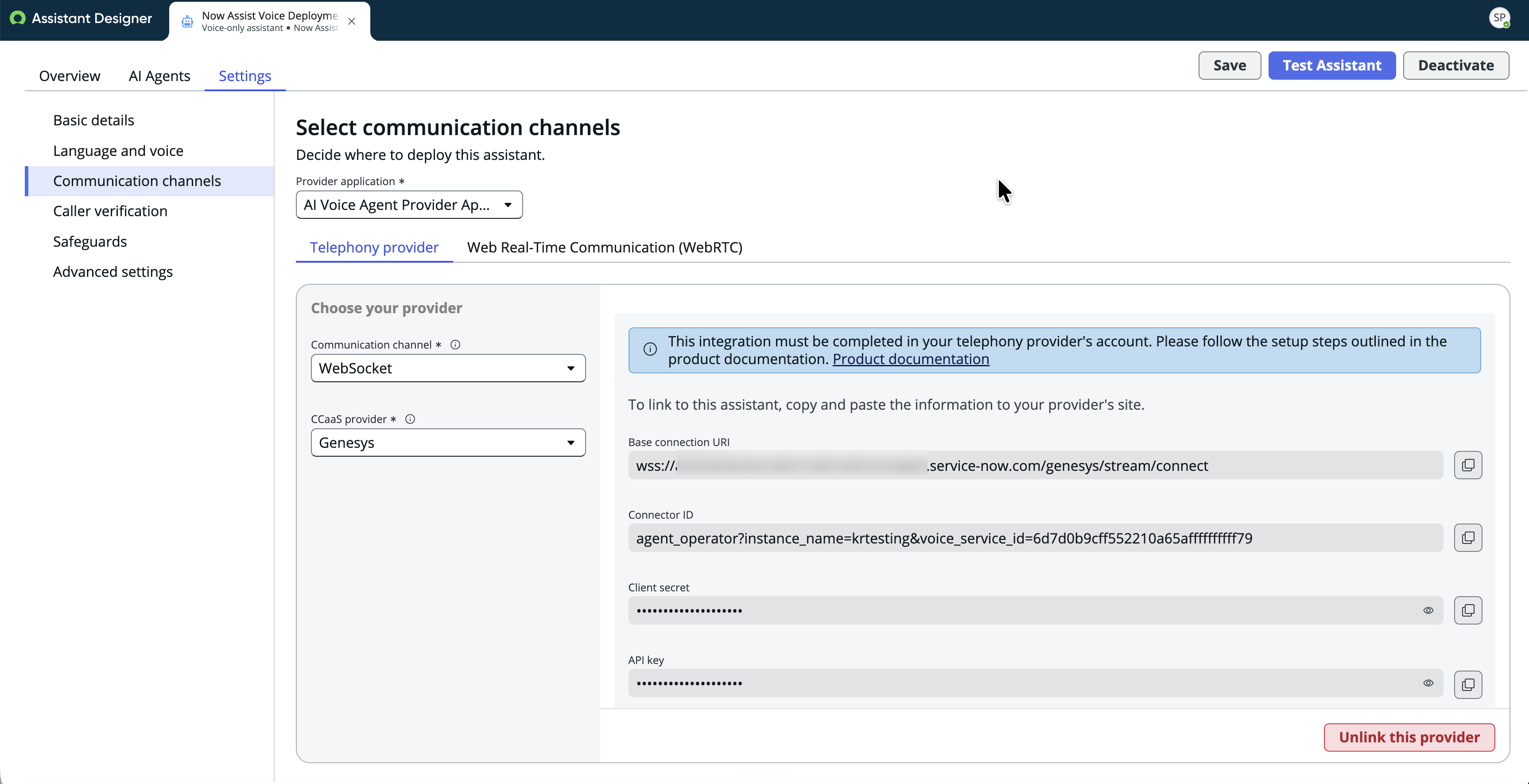Open the Communication channel WebSocket dropdown
The width and height of the screenshot is (1529, 784).
click(x=448, y=368)
